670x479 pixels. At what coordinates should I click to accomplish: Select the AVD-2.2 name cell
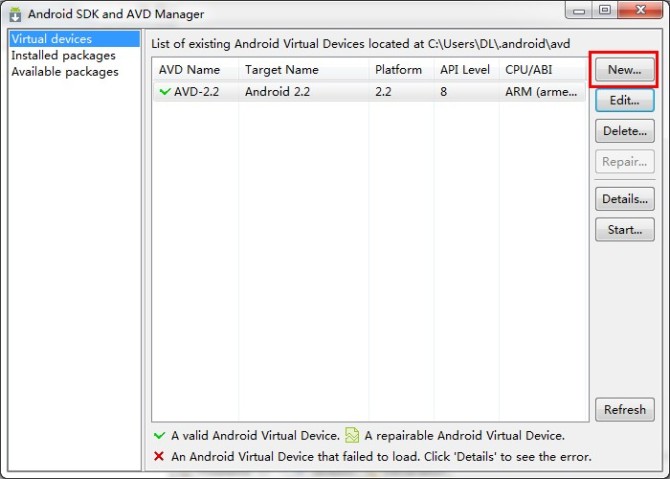click(x=196, y=91)
